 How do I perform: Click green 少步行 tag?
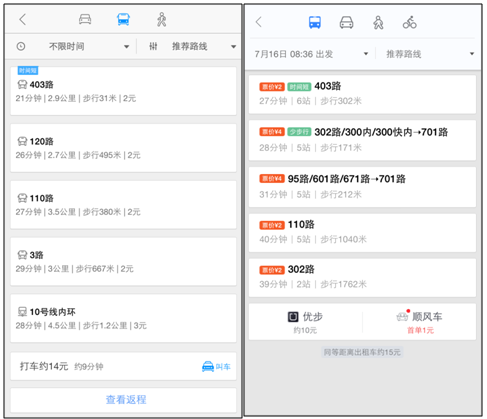click(x=299, y=132)
